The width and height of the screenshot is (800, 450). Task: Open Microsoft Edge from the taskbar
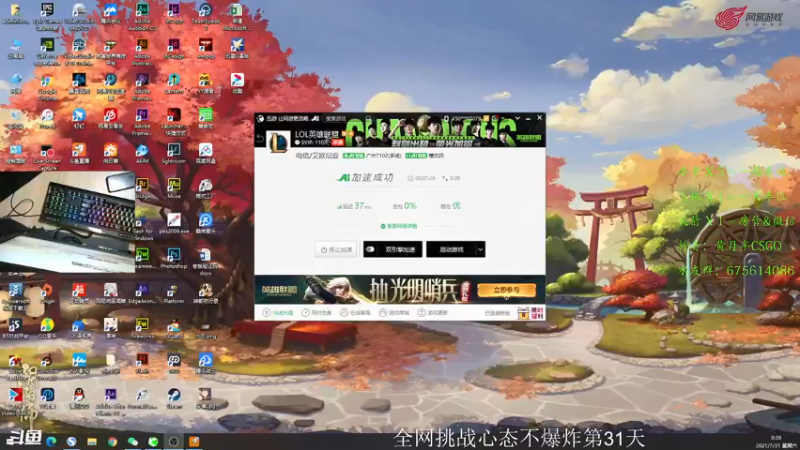click(x=51, y=441)
